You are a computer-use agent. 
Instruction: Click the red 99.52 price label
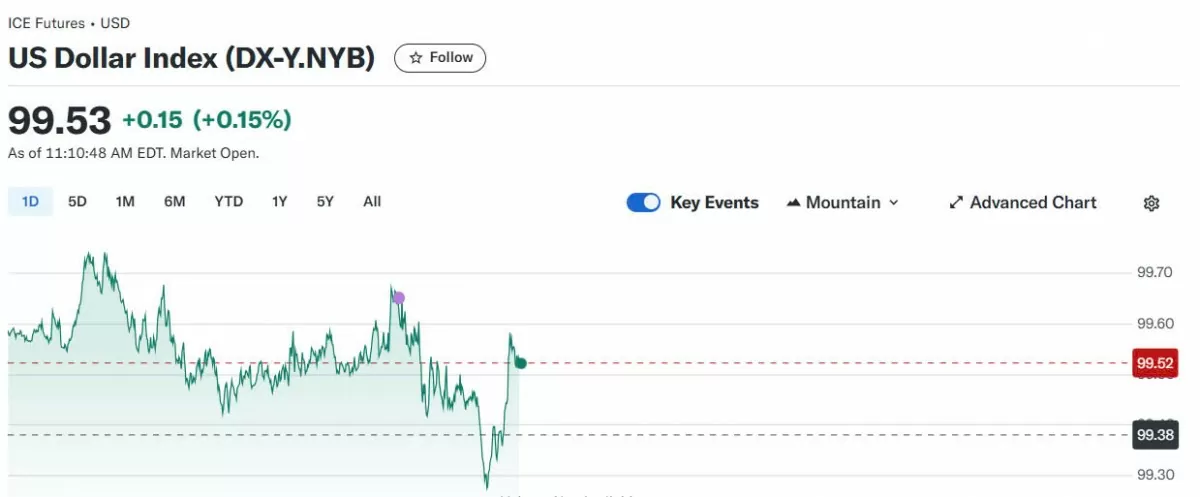[1154, 363]
